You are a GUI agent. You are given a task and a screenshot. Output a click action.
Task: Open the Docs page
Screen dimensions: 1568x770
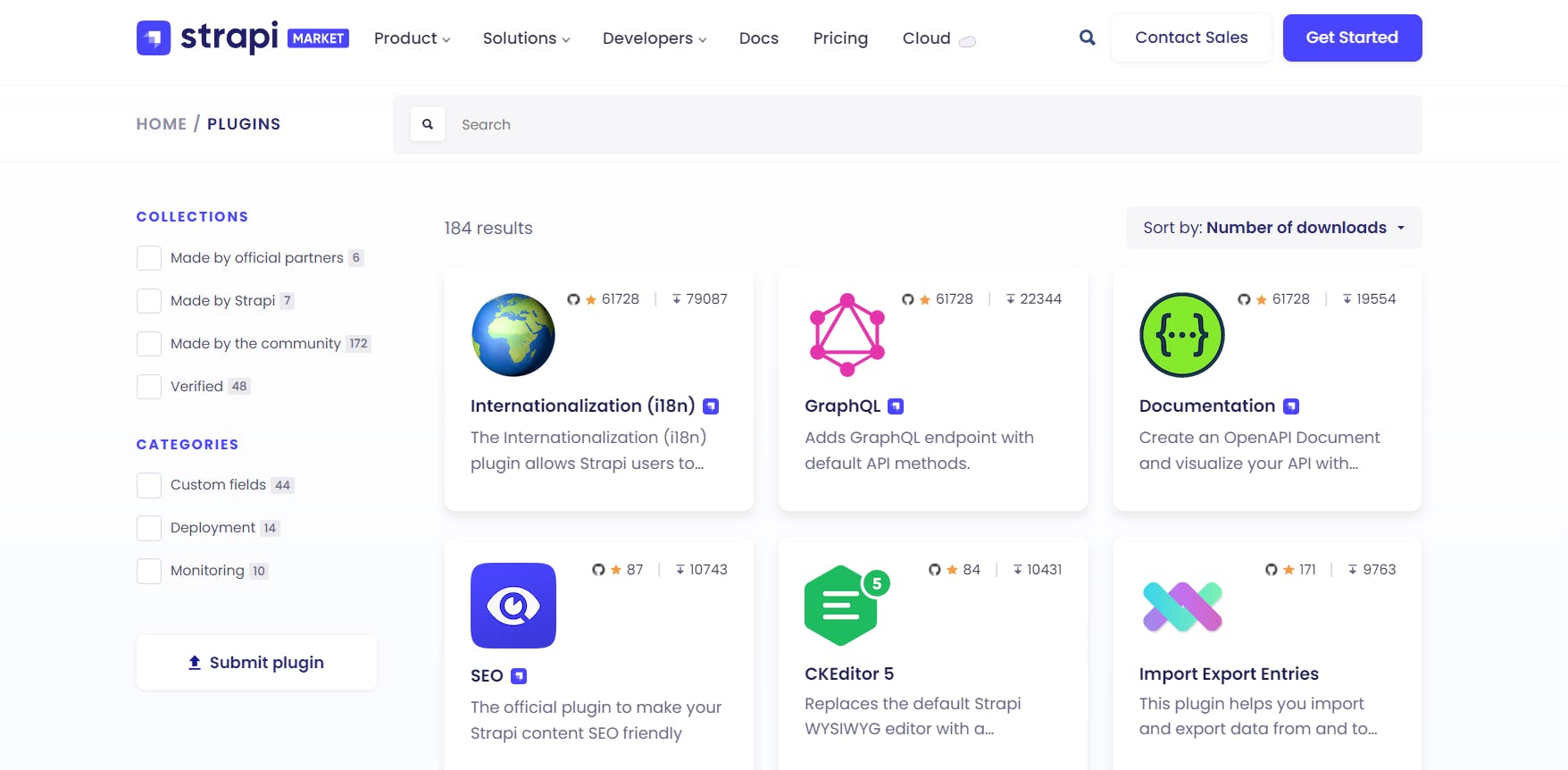759,38
